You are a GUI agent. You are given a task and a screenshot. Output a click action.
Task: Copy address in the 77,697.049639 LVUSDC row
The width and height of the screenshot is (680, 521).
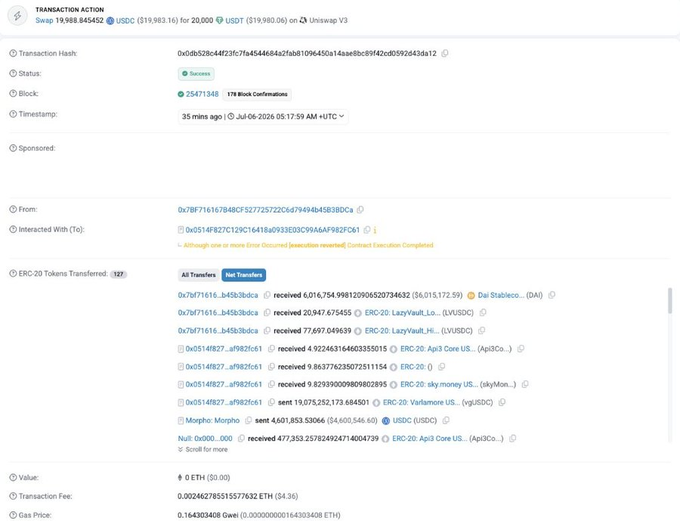coord(267,331)
